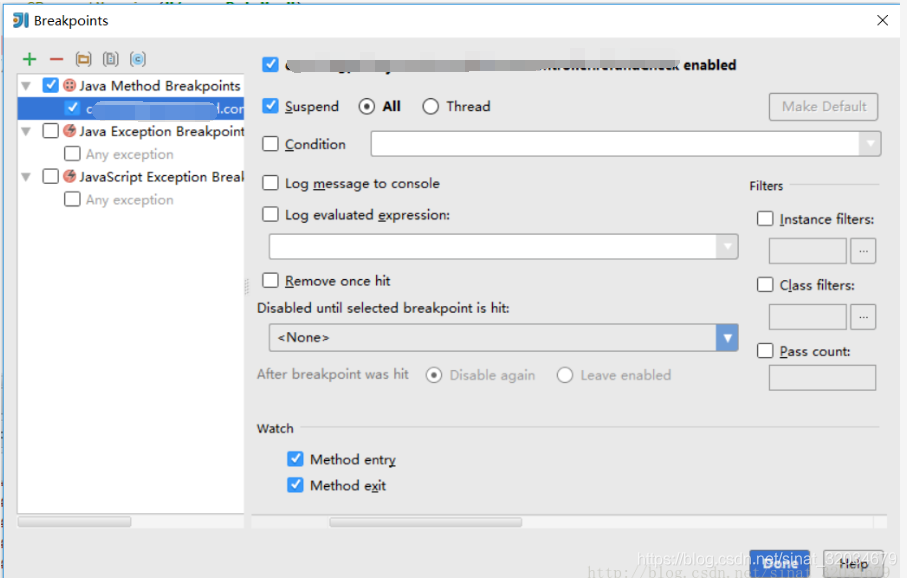Enable Remove once hit checkbox
This screenshot has width=907, height=578.
[x=270, y=281]
